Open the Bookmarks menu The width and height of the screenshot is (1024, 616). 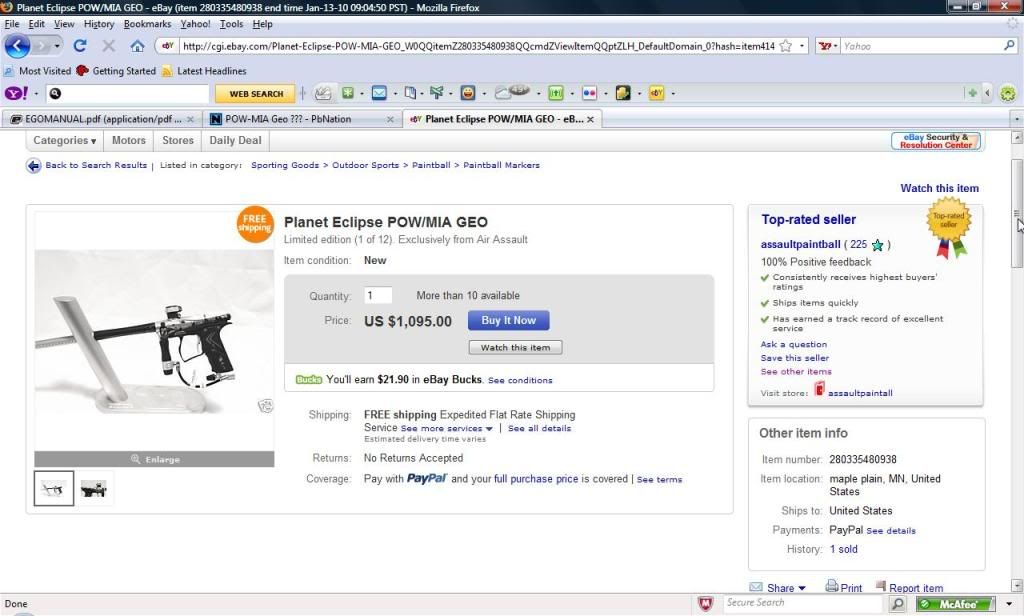(147, 24)
